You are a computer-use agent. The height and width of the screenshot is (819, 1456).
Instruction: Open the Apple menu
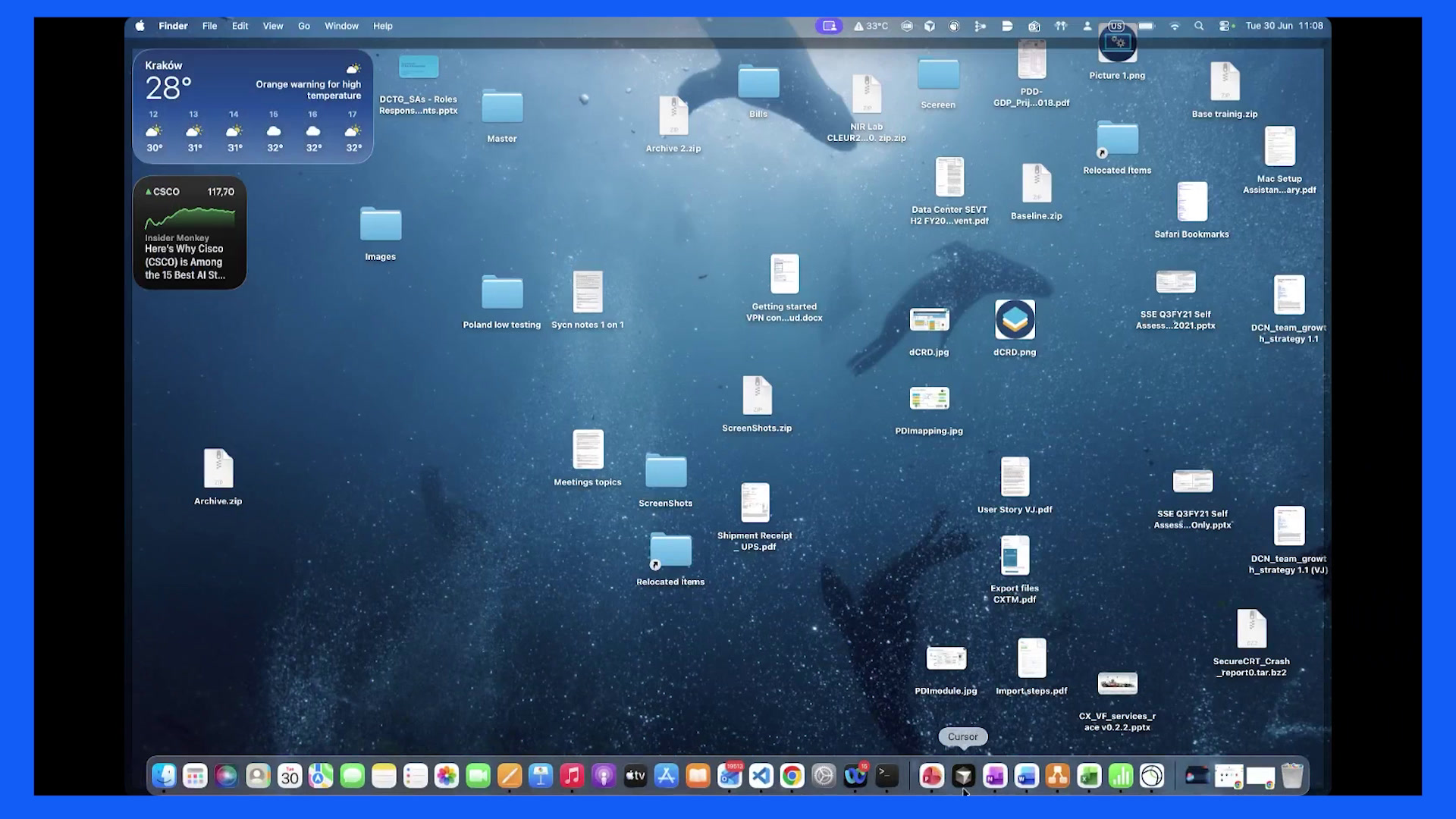tap(140, 26)
